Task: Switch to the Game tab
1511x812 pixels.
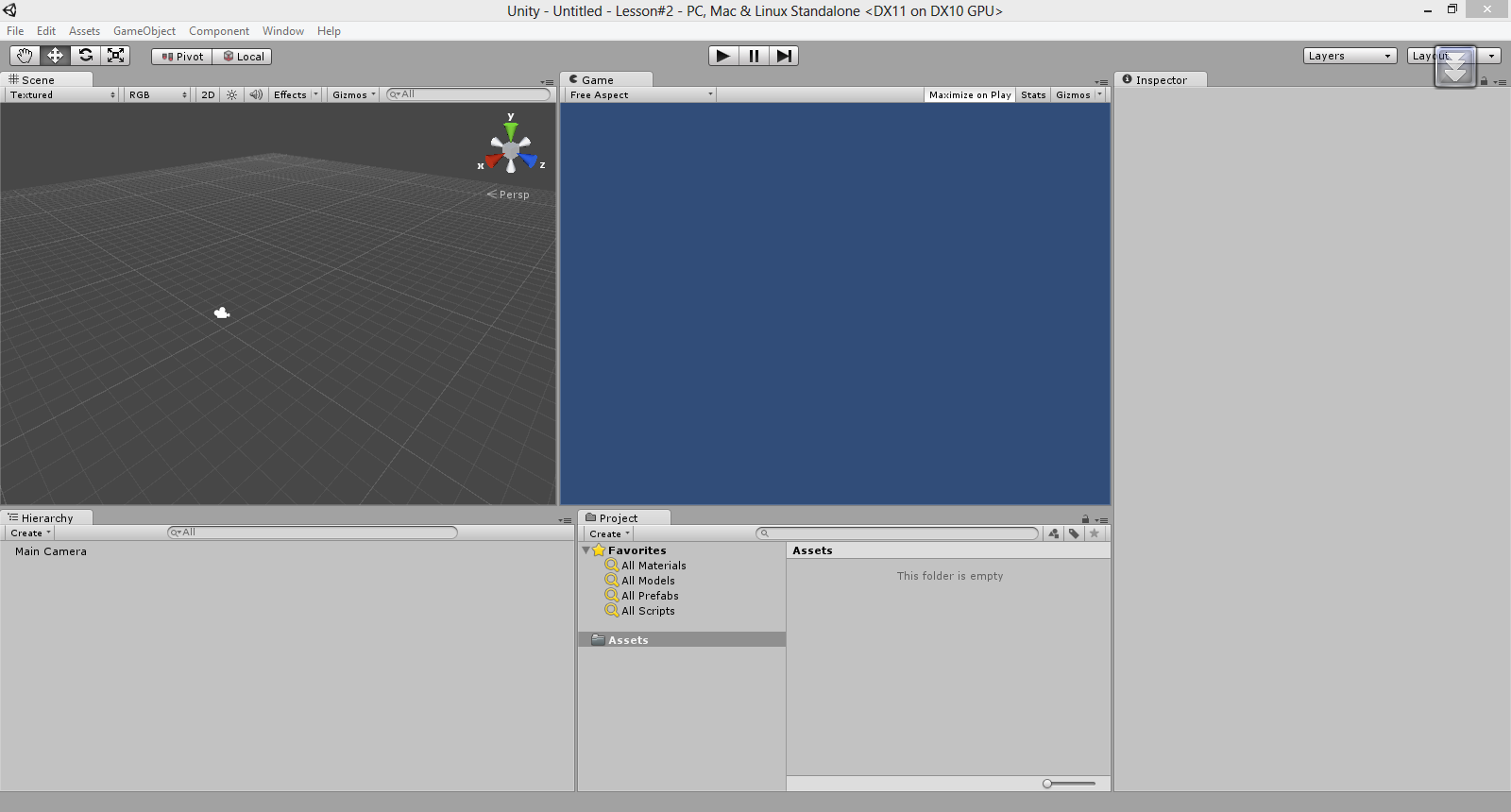Action: pos(605,79)
